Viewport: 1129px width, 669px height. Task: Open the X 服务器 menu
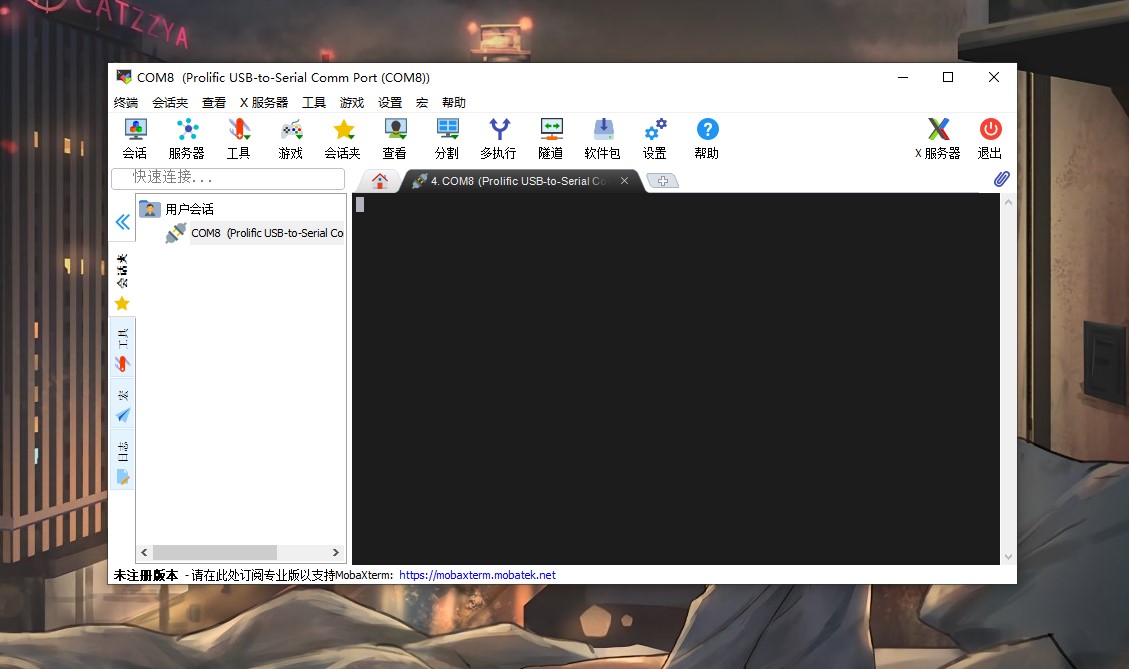(264, 102)
